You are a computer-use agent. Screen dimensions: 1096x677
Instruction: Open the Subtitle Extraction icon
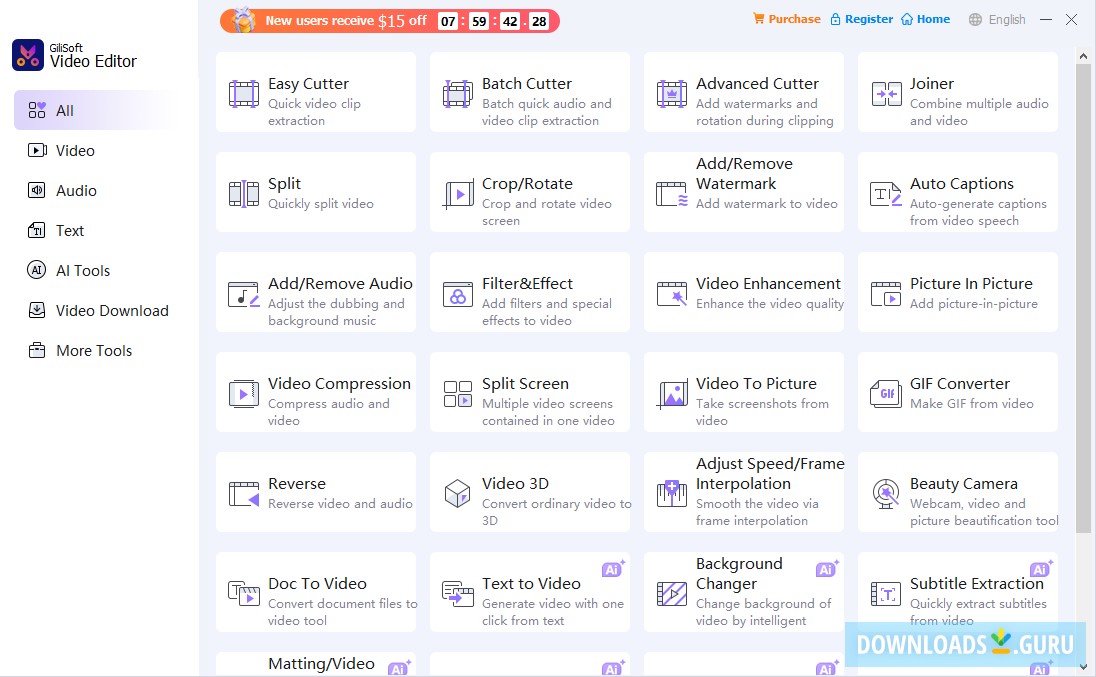pyautogui.click(x=886, y=594)
